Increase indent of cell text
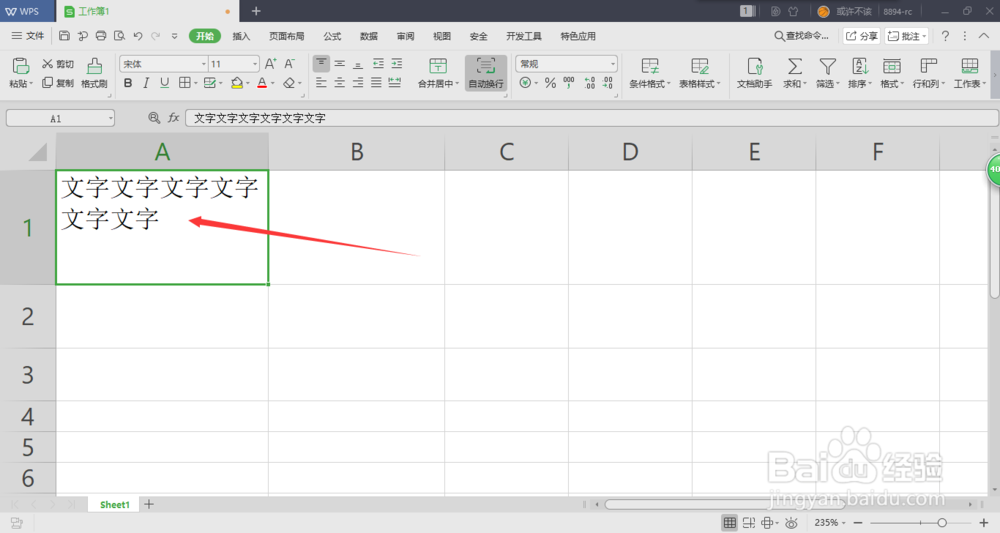 click(x=397, y=63)
